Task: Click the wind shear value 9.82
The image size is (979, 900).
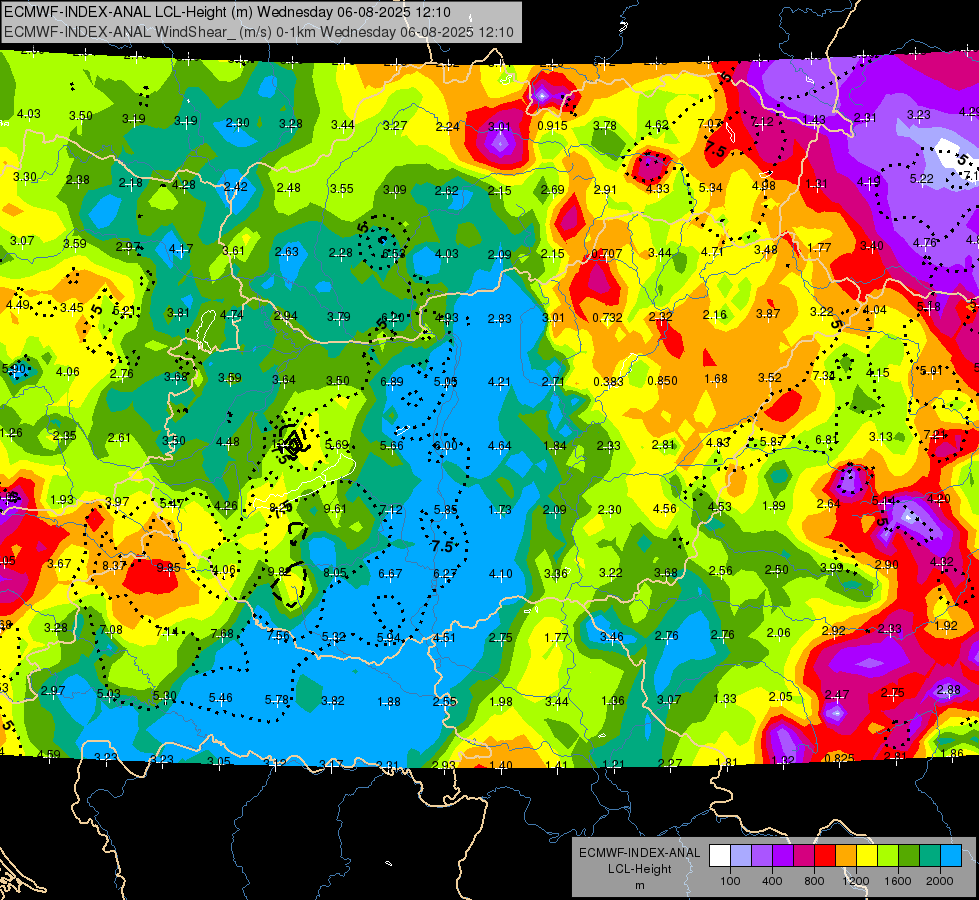Action: click(x=279, y=571)
